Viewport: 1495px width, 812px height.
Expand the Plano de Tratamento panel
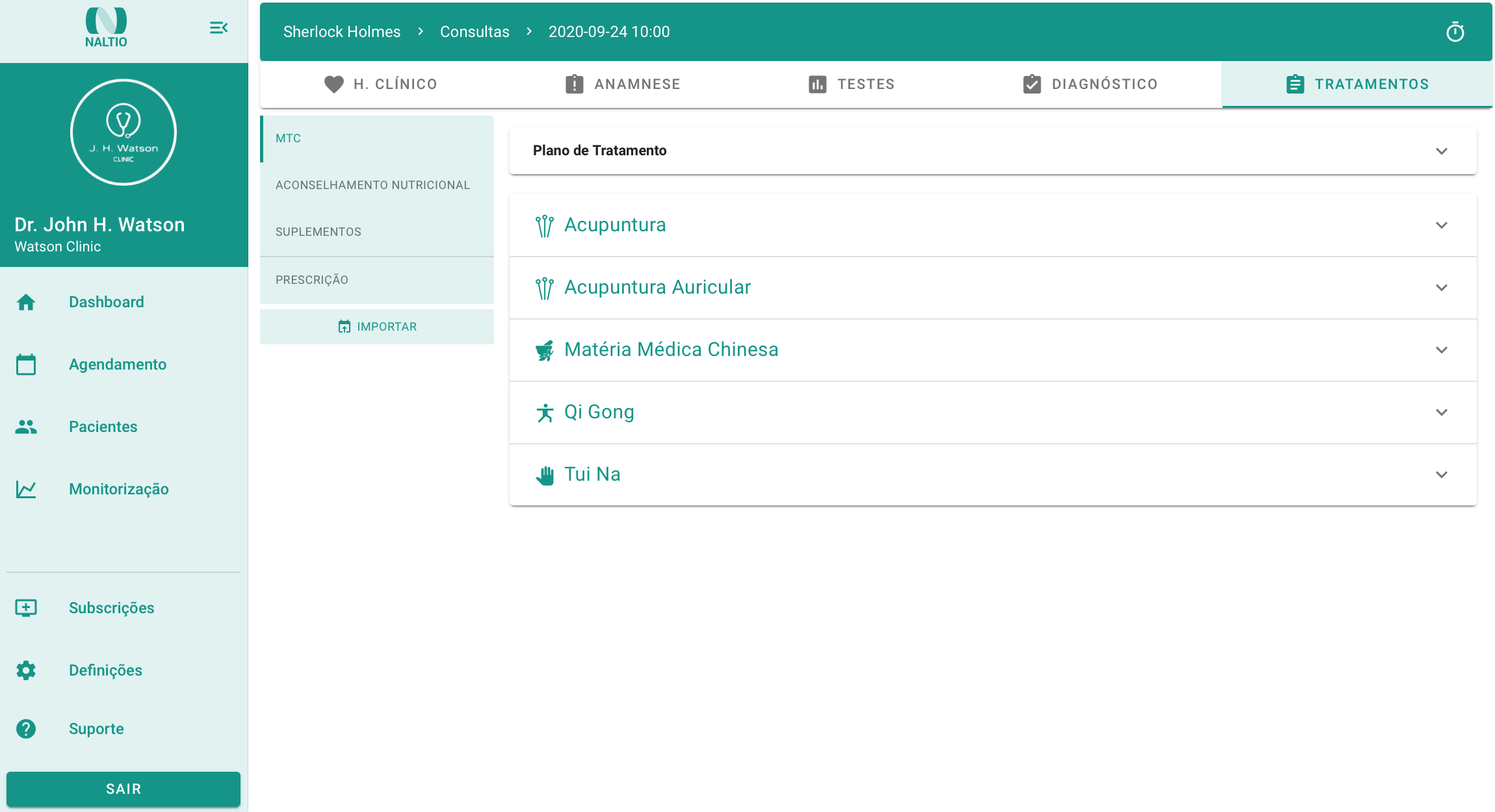click(1441, 151)
